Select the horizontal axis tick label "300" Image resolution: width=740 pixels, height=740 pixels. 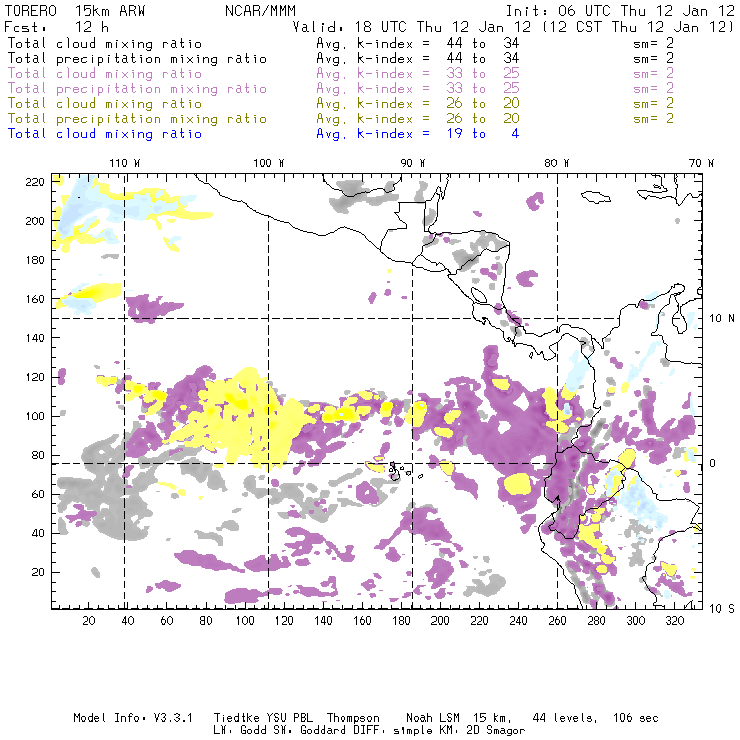(635, 621)
